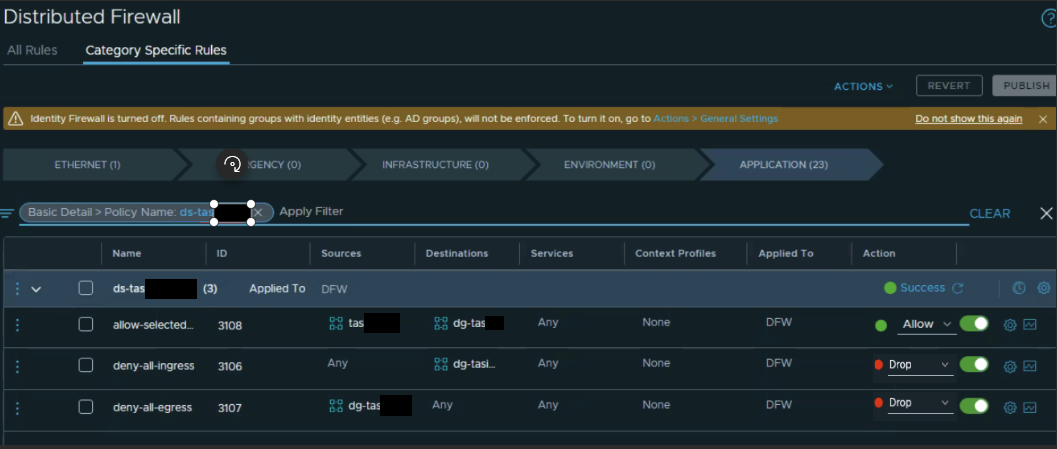Open the Allow action dropdown
1057x449 pixels.
927,324
